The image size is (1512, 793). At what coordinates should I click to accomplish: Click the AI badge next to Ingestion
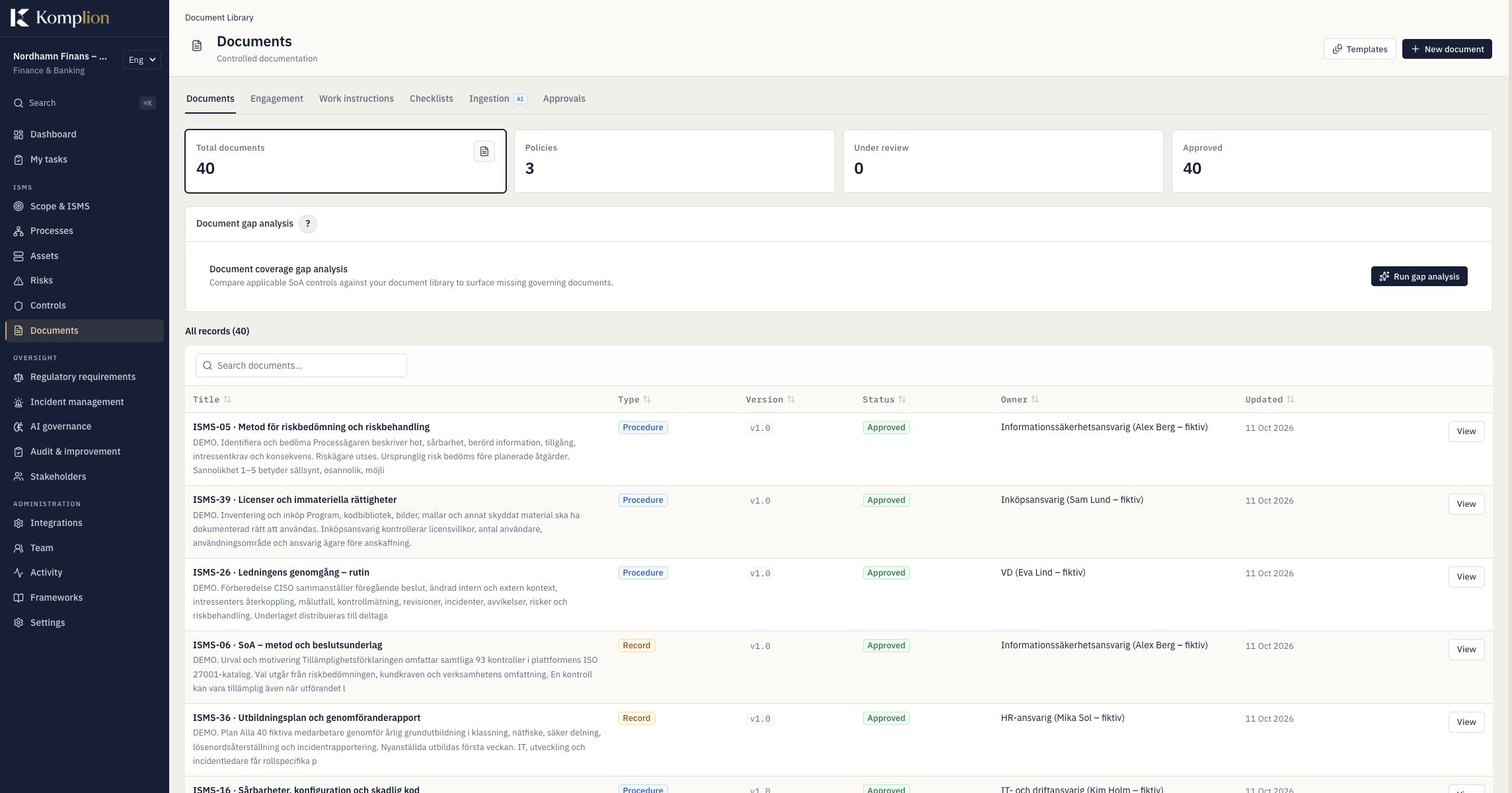coord(520,99)
